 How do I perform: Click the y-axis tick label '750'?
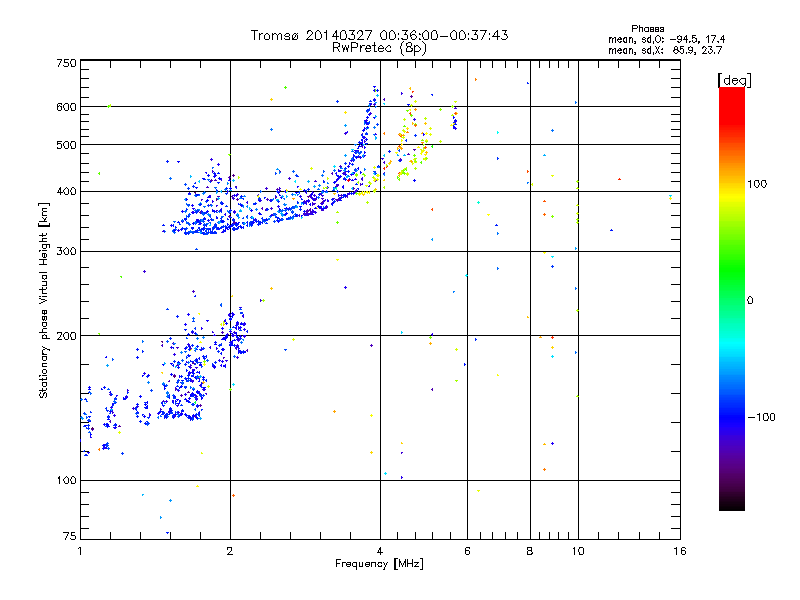pos(66,63)
